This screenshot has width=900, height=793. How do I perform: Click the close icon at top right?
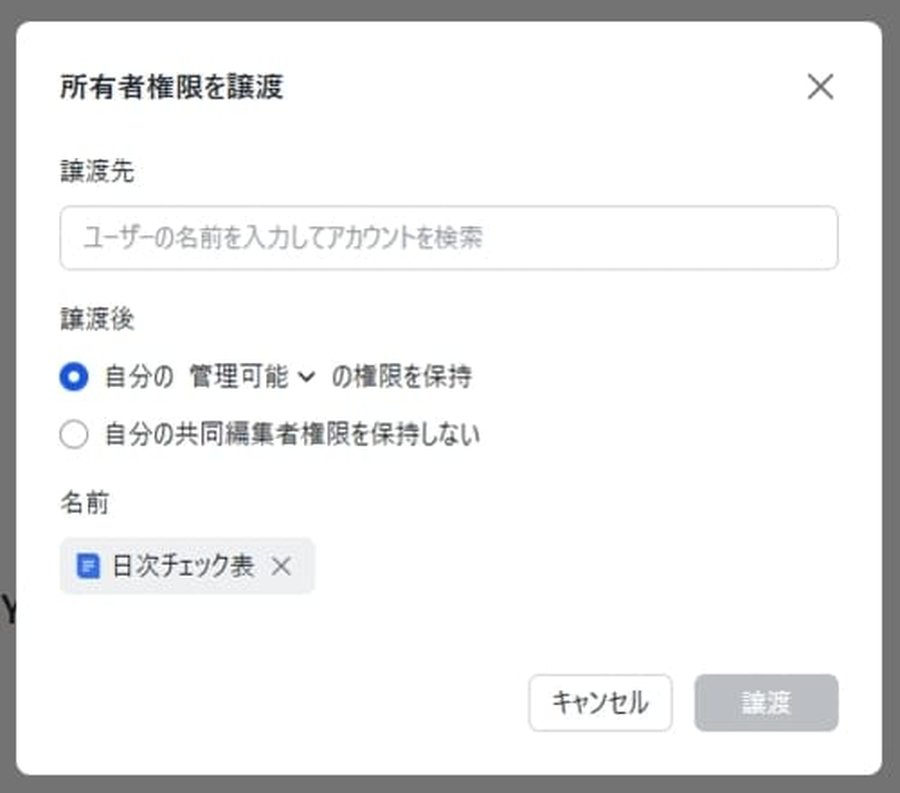[x=820, y=87]
